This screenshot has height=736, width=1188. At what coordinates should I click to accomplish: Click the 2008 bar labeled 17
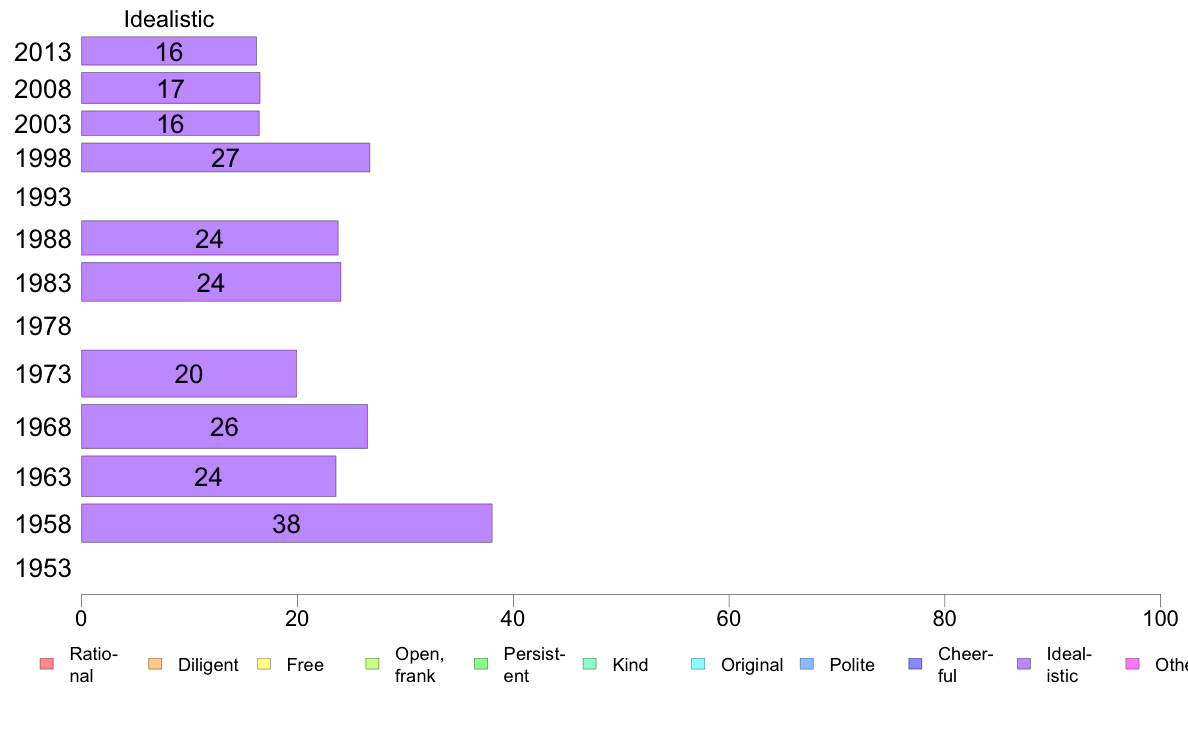170,88
